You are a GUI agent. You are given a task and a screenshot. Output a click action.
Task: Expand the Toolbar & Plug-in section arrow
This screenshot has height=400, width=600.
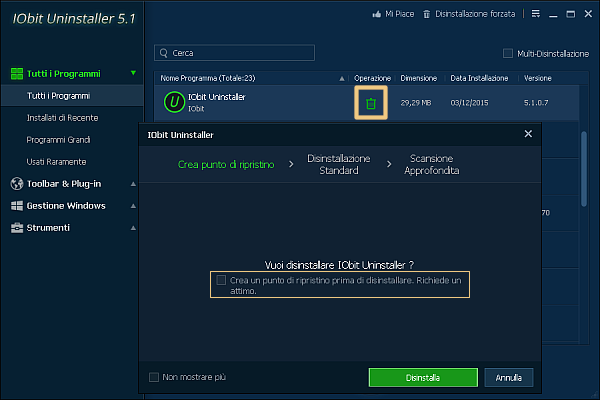[133, 184]
